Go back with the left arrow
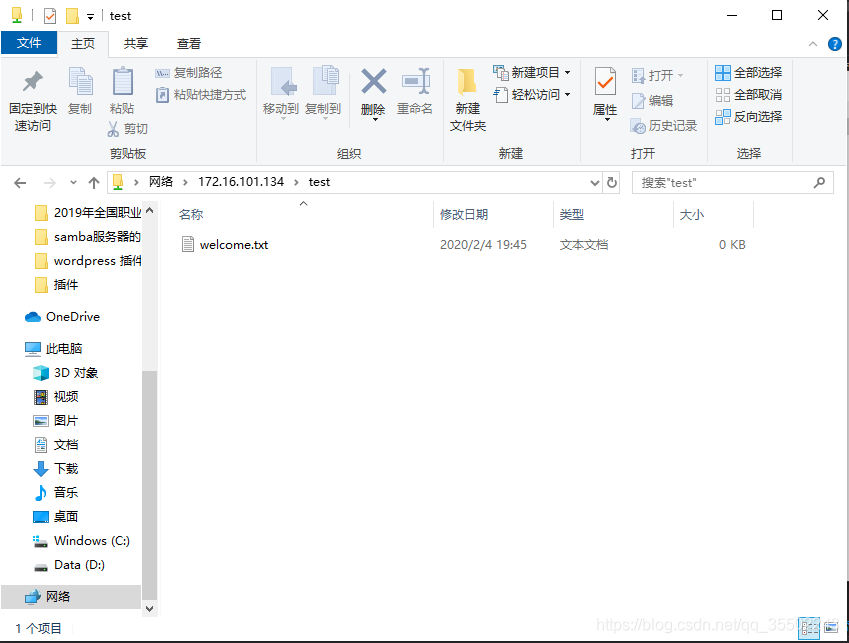849x643 pixels. [20, 183]
